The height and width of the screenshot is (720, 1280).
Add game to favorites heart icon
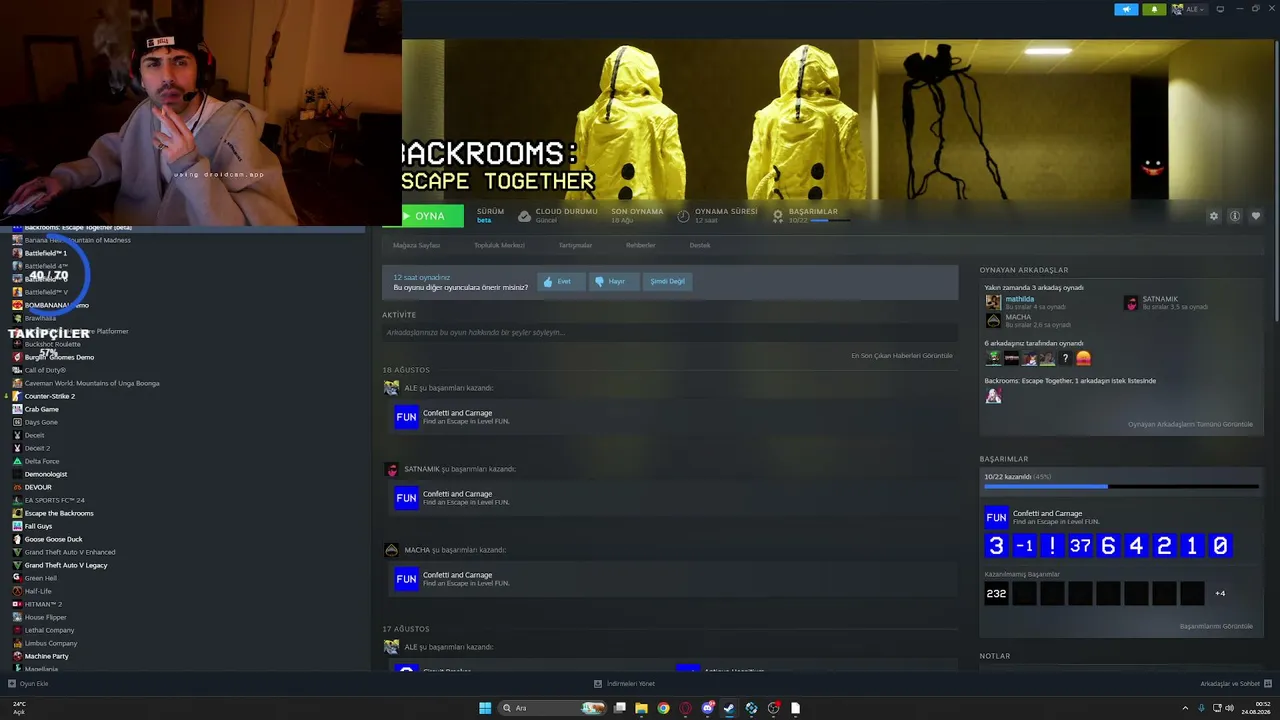1256,216
